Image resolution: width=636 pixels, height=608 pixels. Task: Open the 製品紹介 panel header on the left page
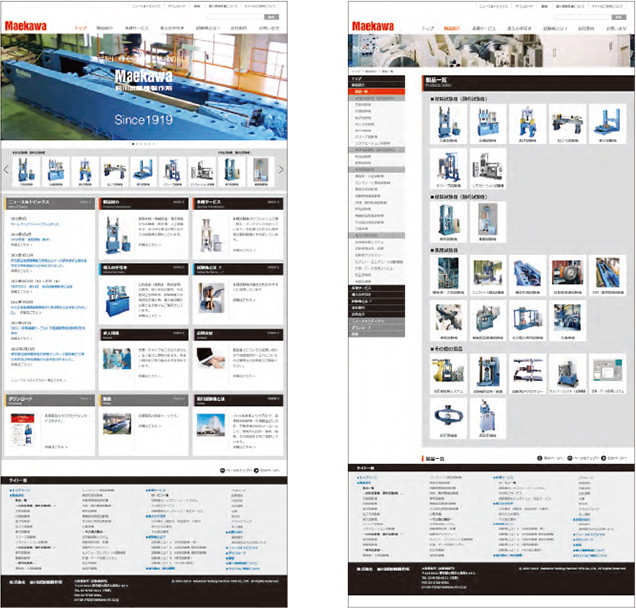pyautogui.click(x=144, y=203)
